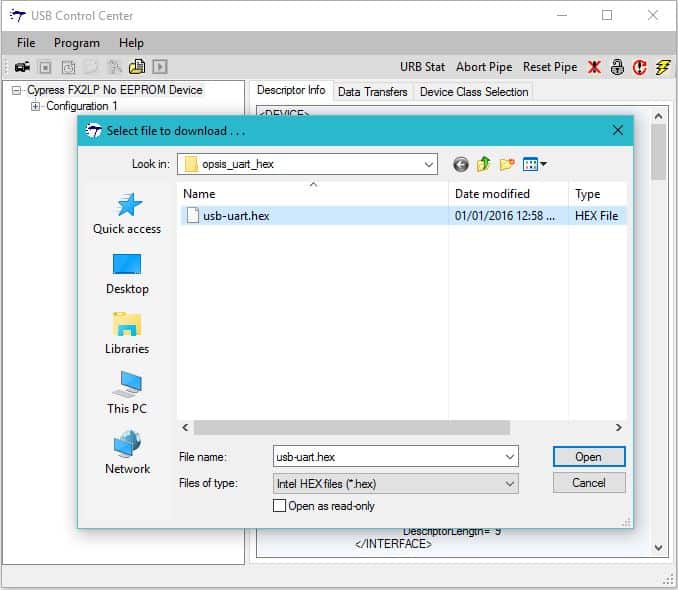This screenshot has height=590, width=678.
Task: Sort by the Type column header
Action: pos(598,194)
